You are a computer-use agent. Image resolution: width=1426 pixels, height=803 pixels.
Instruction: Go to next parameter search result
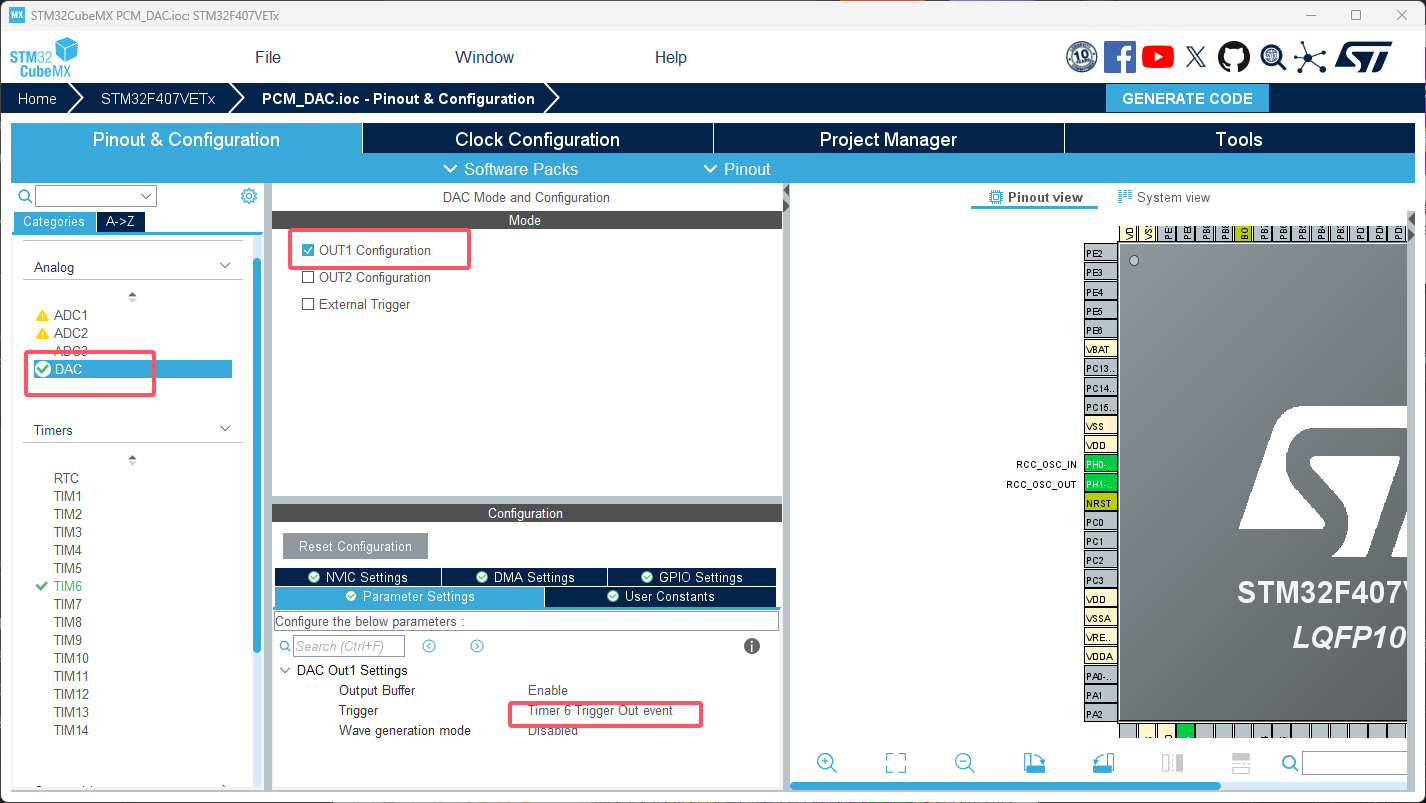pyautogui.click(x=477, y=646)
